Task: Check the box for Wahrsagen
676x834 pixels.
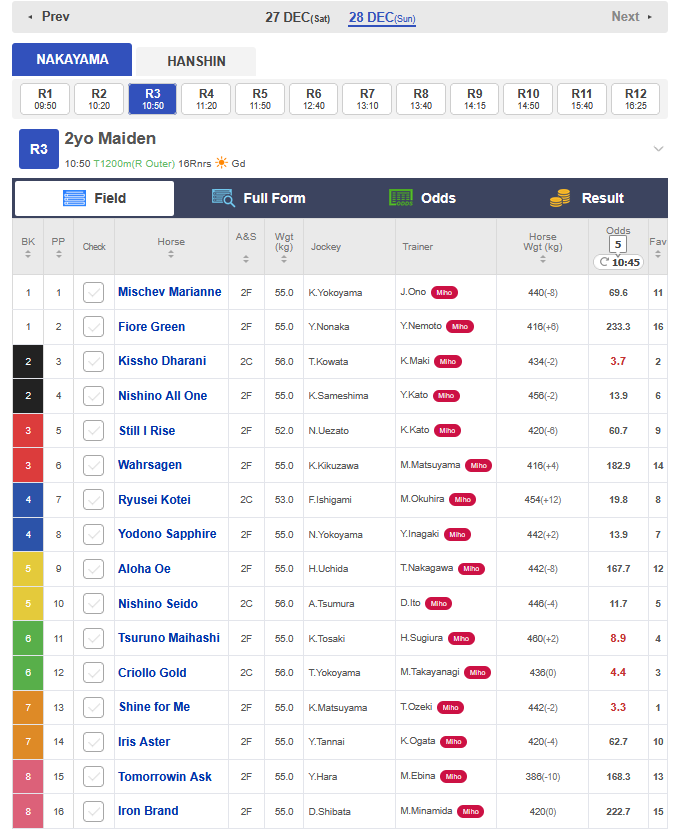Action: tap(94, 465)
